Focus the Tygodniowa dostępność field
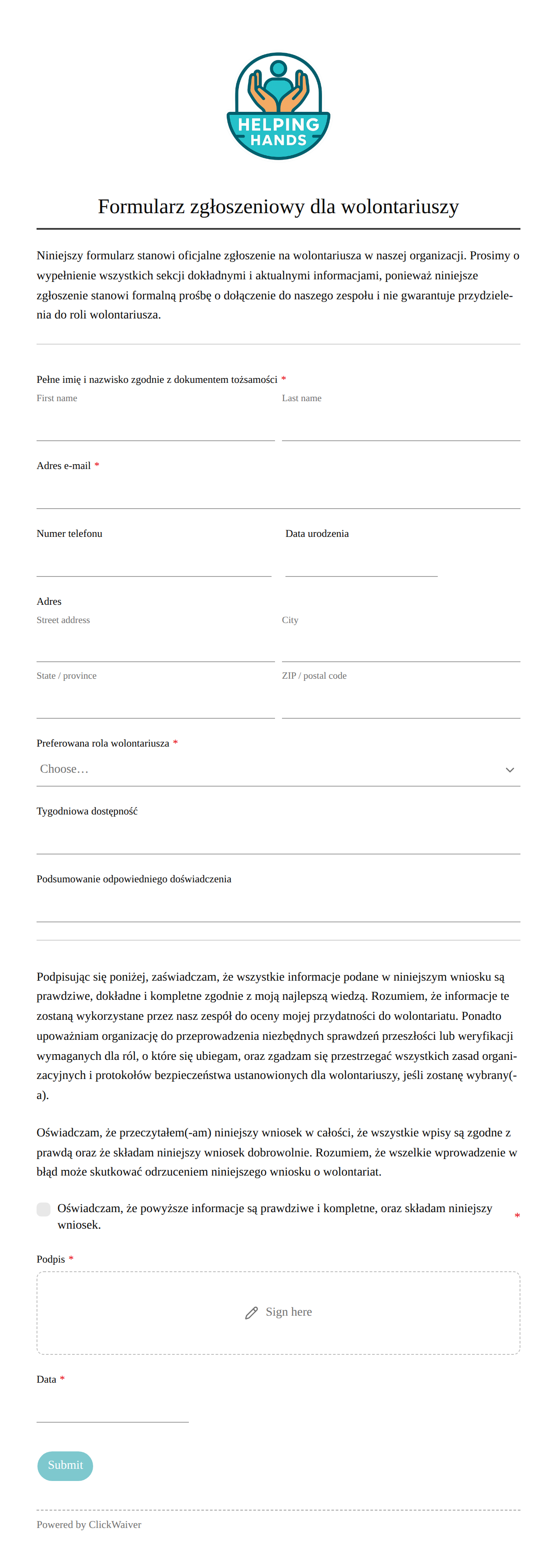 coord(278,838)
